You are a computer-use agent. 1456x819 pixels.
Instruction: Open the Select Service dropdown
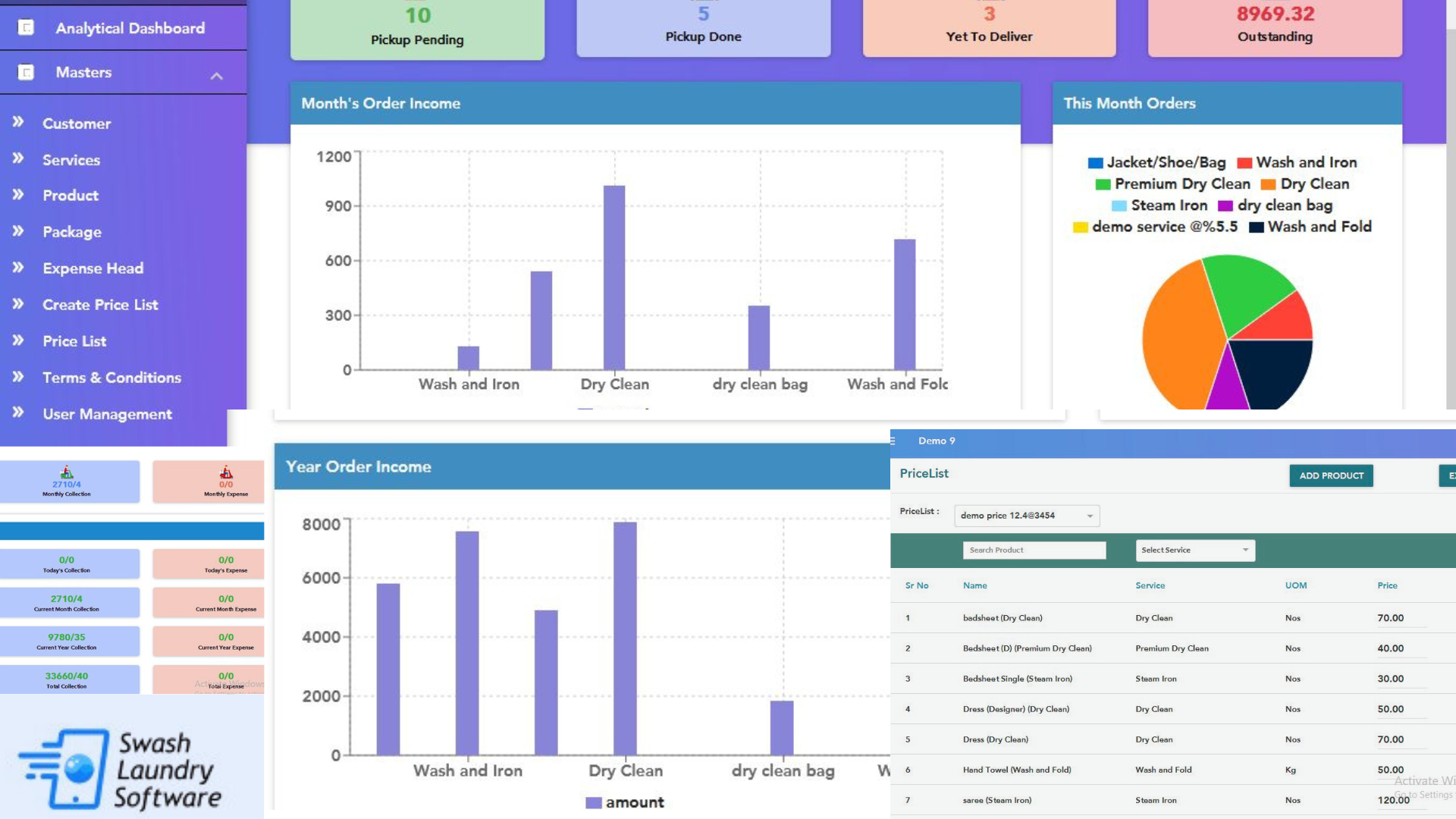click(x=1194, y=549)
